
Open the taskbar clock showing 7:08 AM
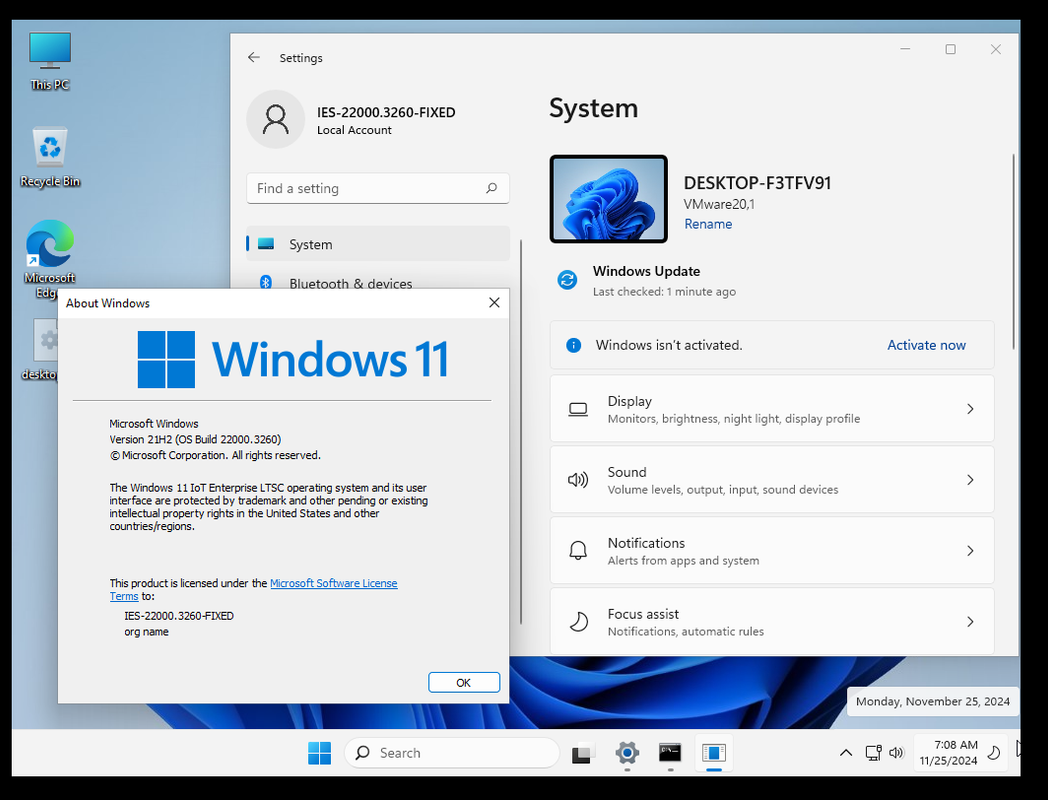[x=948, y=753]
